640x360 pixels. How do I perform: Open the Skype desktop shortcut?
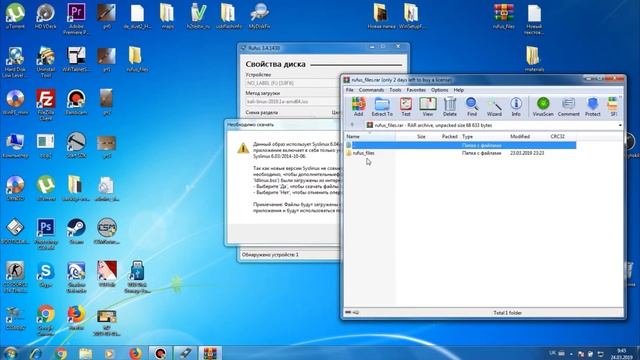click(x=46, y=274)
